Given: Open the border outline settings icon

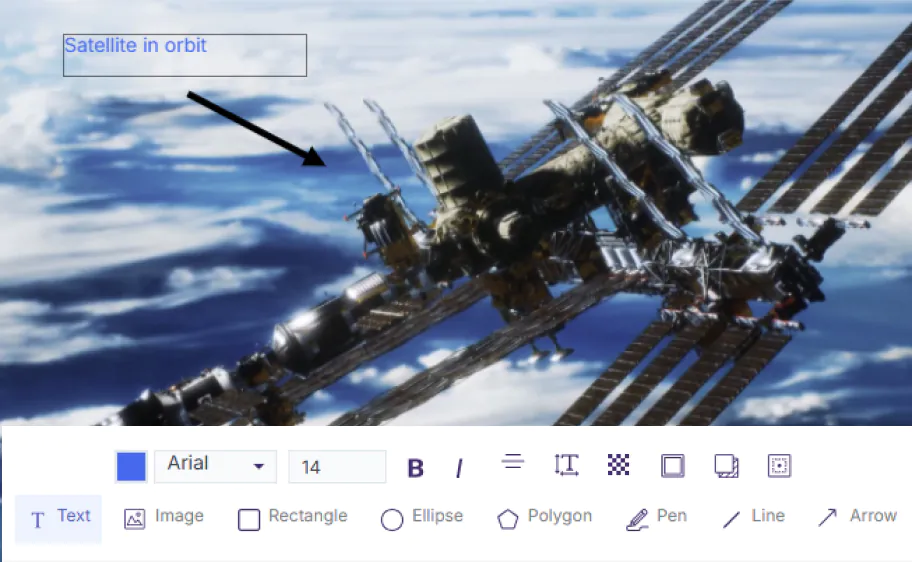Looking at the screenshot, I should coord(673,466).
